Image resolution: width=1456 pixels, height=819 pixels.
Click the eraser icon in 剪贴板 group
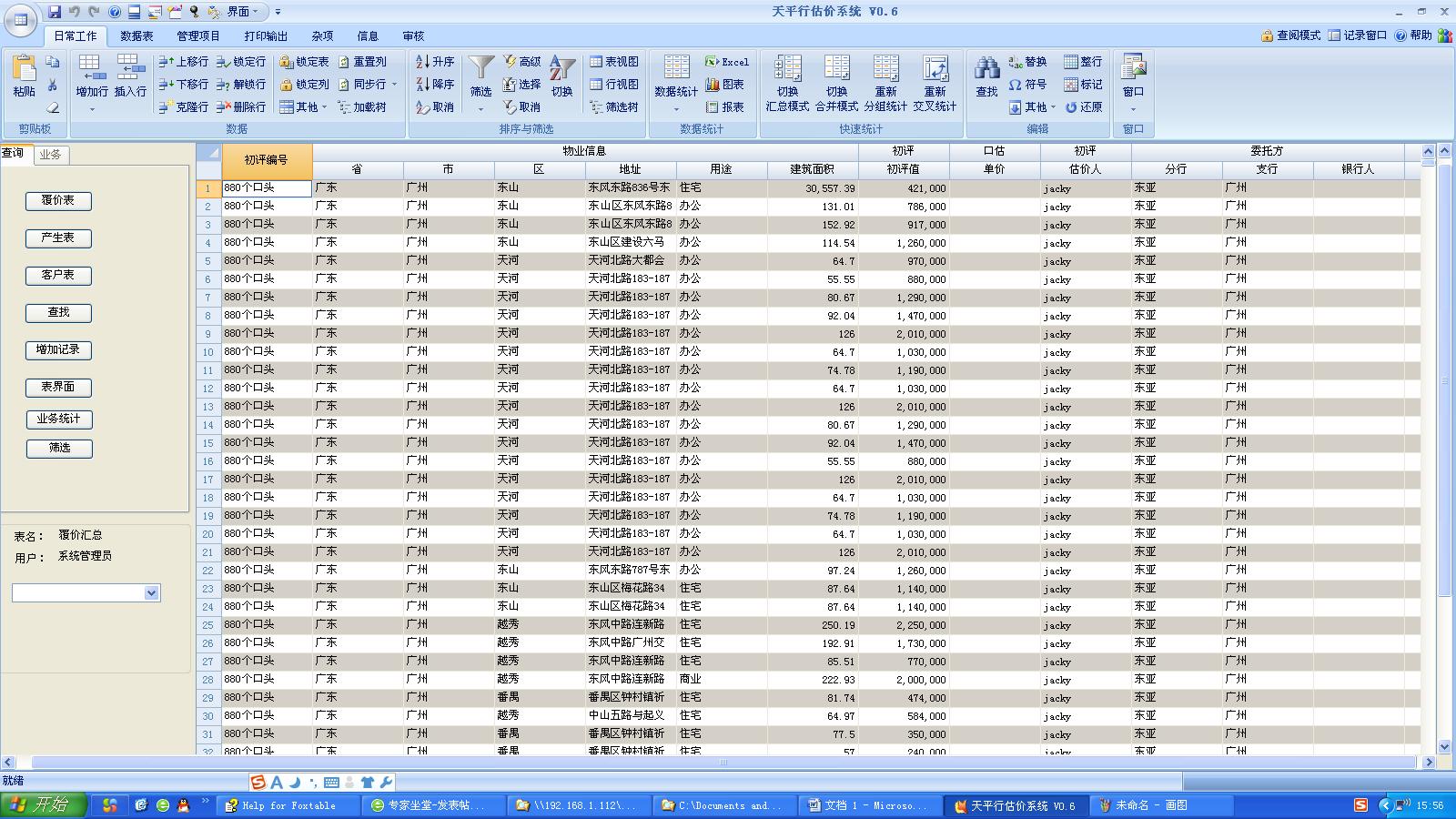pos(53,107)
